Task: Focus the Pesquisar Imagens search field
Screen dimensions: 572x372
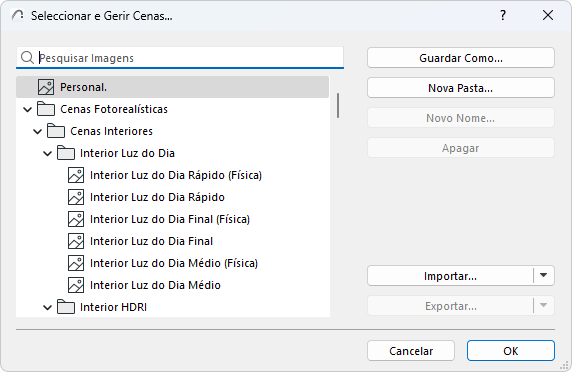Action: click(x=180, y=58)
